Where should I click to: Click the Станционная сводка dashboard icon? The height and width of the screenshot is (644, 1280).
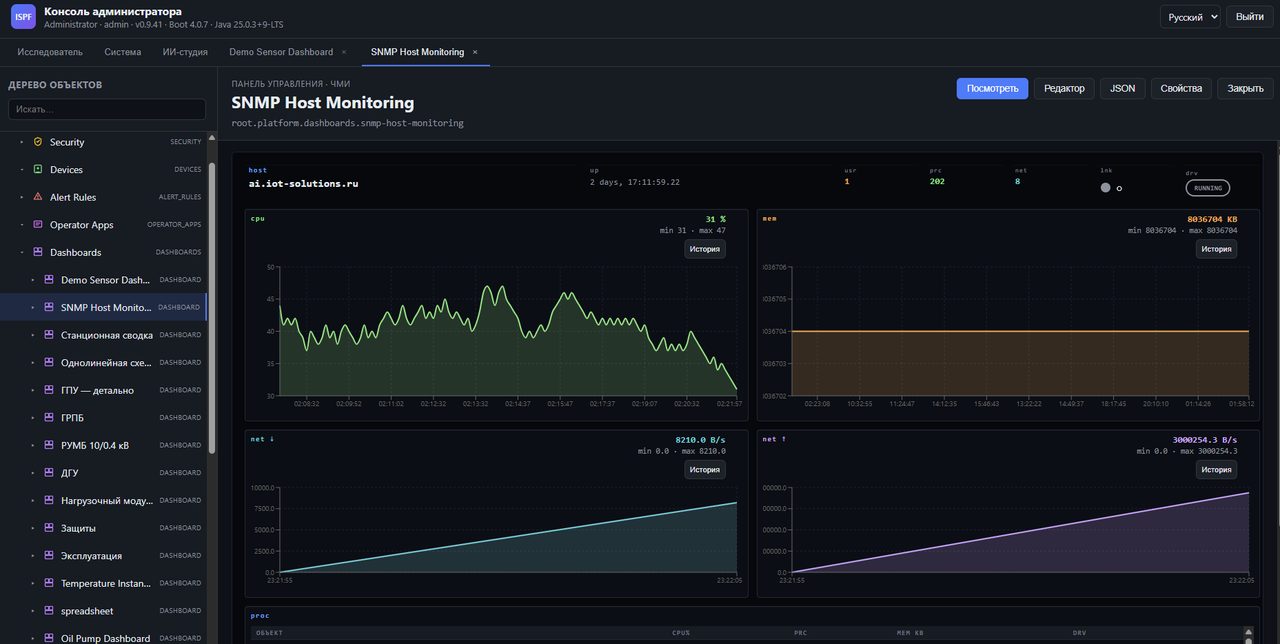[x=49, y=335]
